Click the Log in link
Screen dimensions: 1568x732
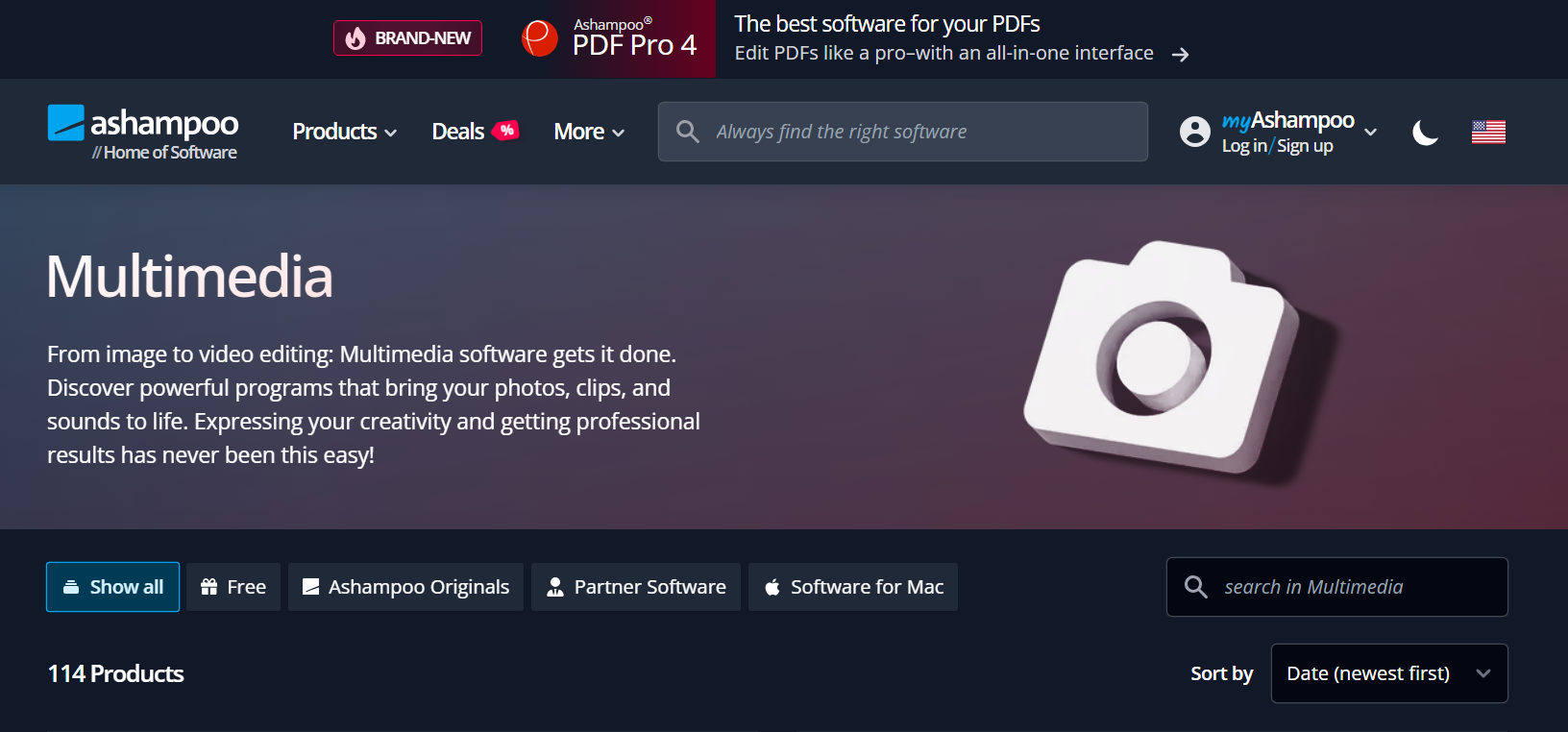point(1244,146)
